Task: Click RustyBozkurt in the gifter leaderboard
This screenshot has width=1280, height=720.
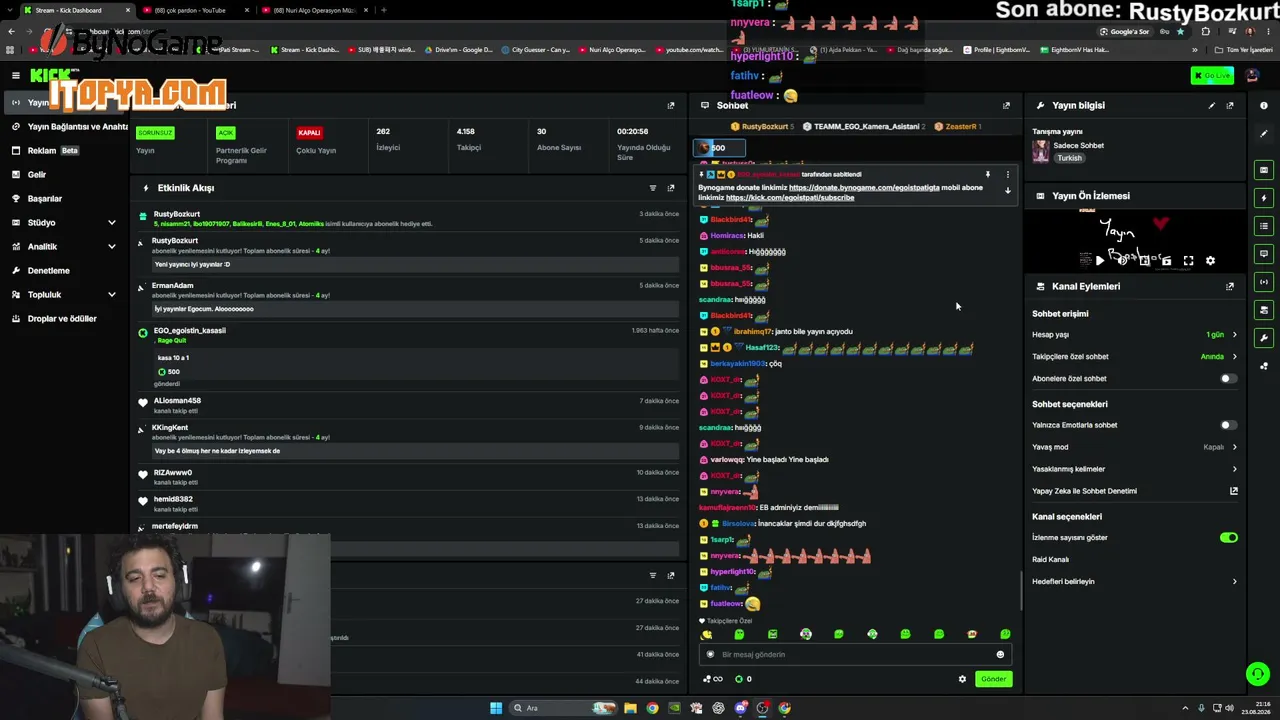Action: (x=763, y=127)
